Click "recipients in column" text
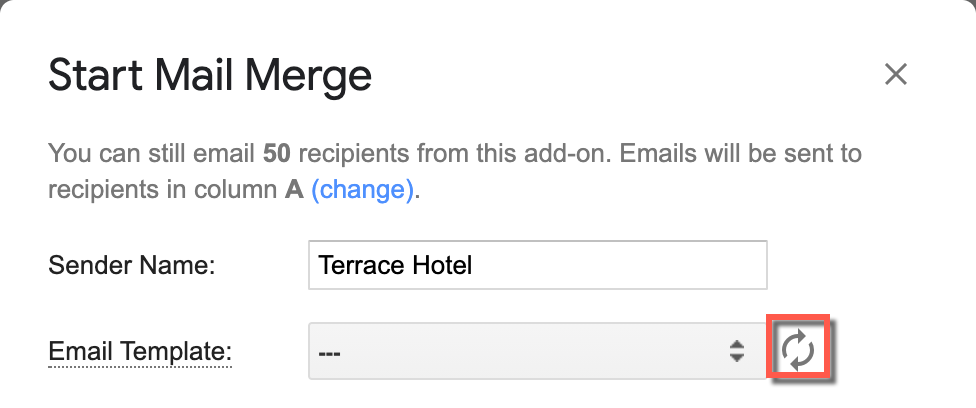The height and width of the screenshot is (408, 976). point(162,190)
